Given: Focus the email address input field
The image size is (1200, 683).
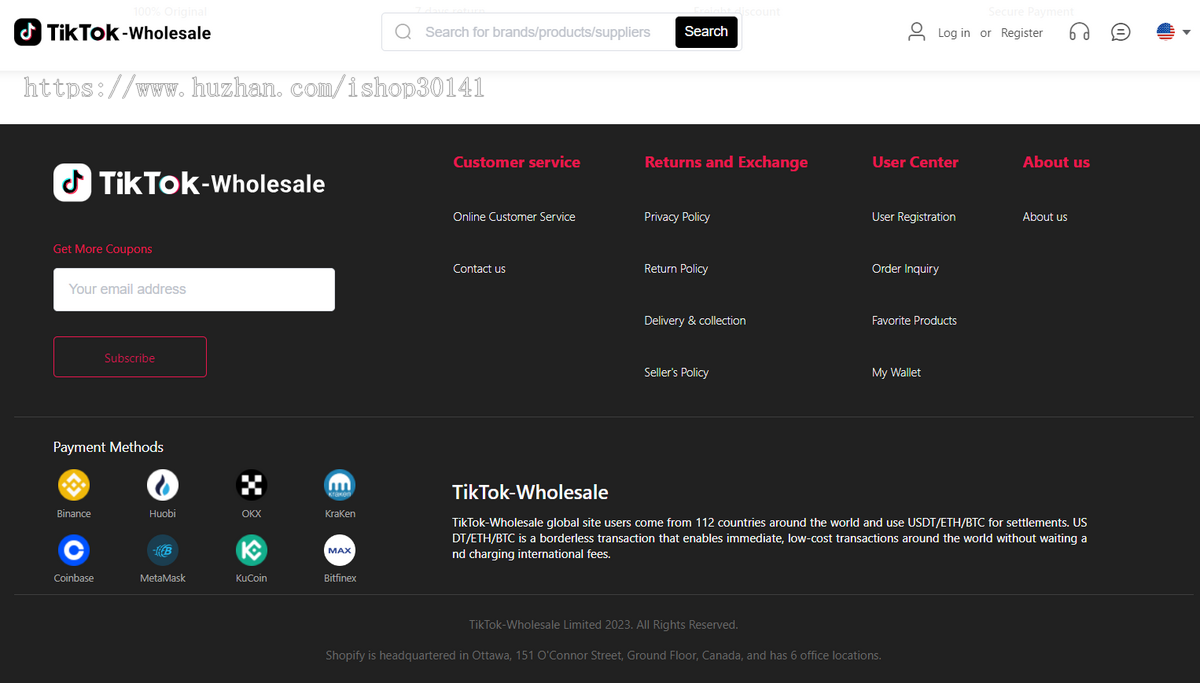Looking at the screenshot, I should (194, 289).
